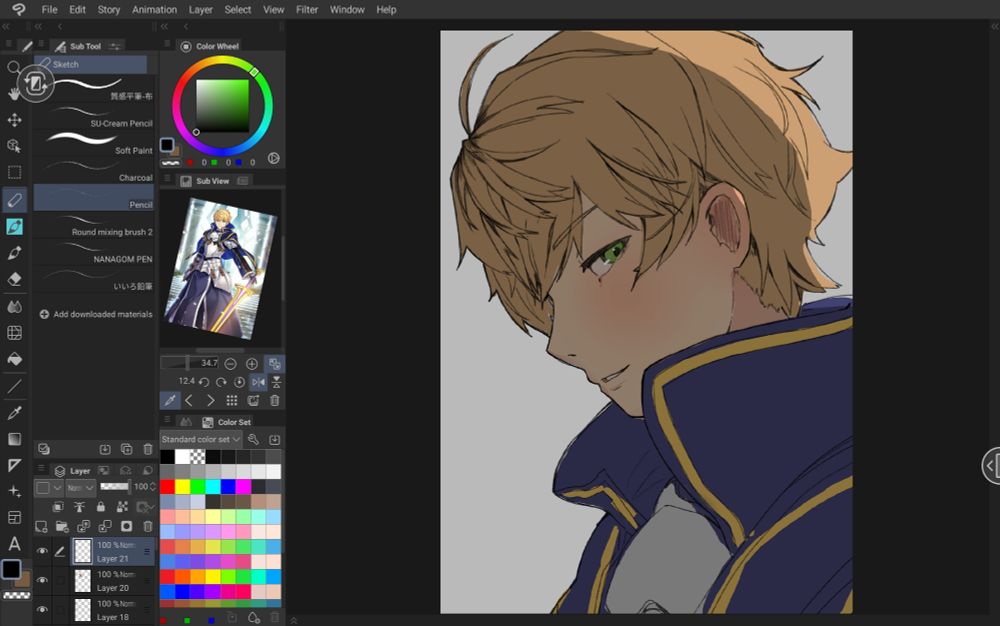Rotate Sub View image left
The width and height of the screenshot is (1000, 626).
204,382
